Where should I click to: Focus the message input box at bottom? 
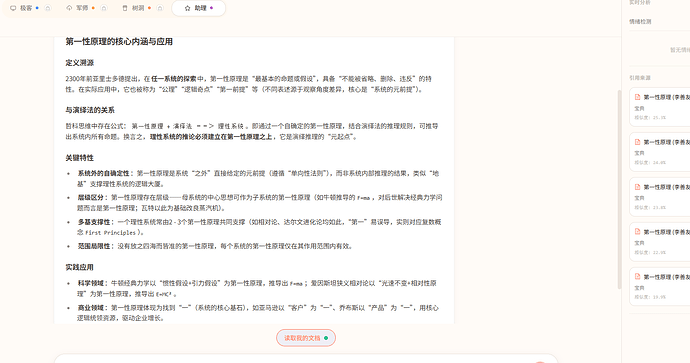coord(306,359)
